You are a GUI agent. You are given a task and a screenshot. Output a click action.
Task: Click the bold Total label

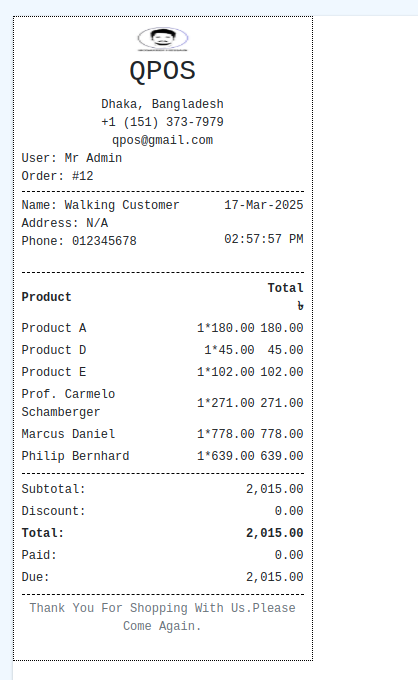click(x=43, y=533)
